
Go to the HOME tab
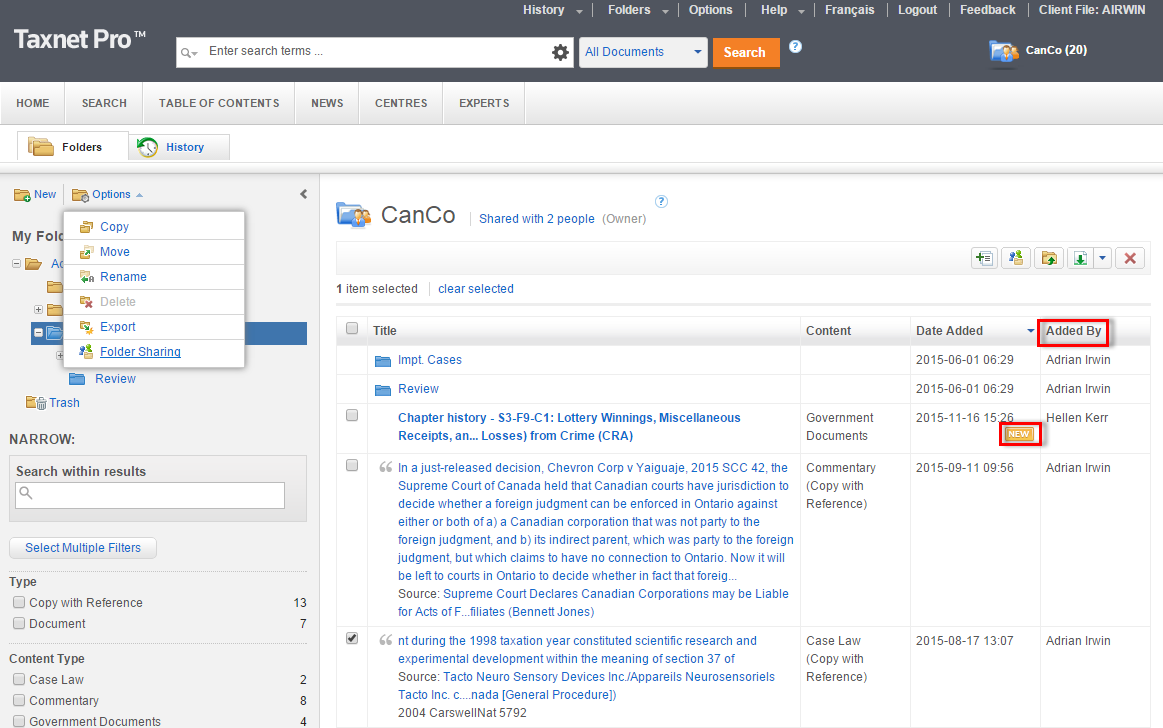pyautogui.click(x=33, y=103)
